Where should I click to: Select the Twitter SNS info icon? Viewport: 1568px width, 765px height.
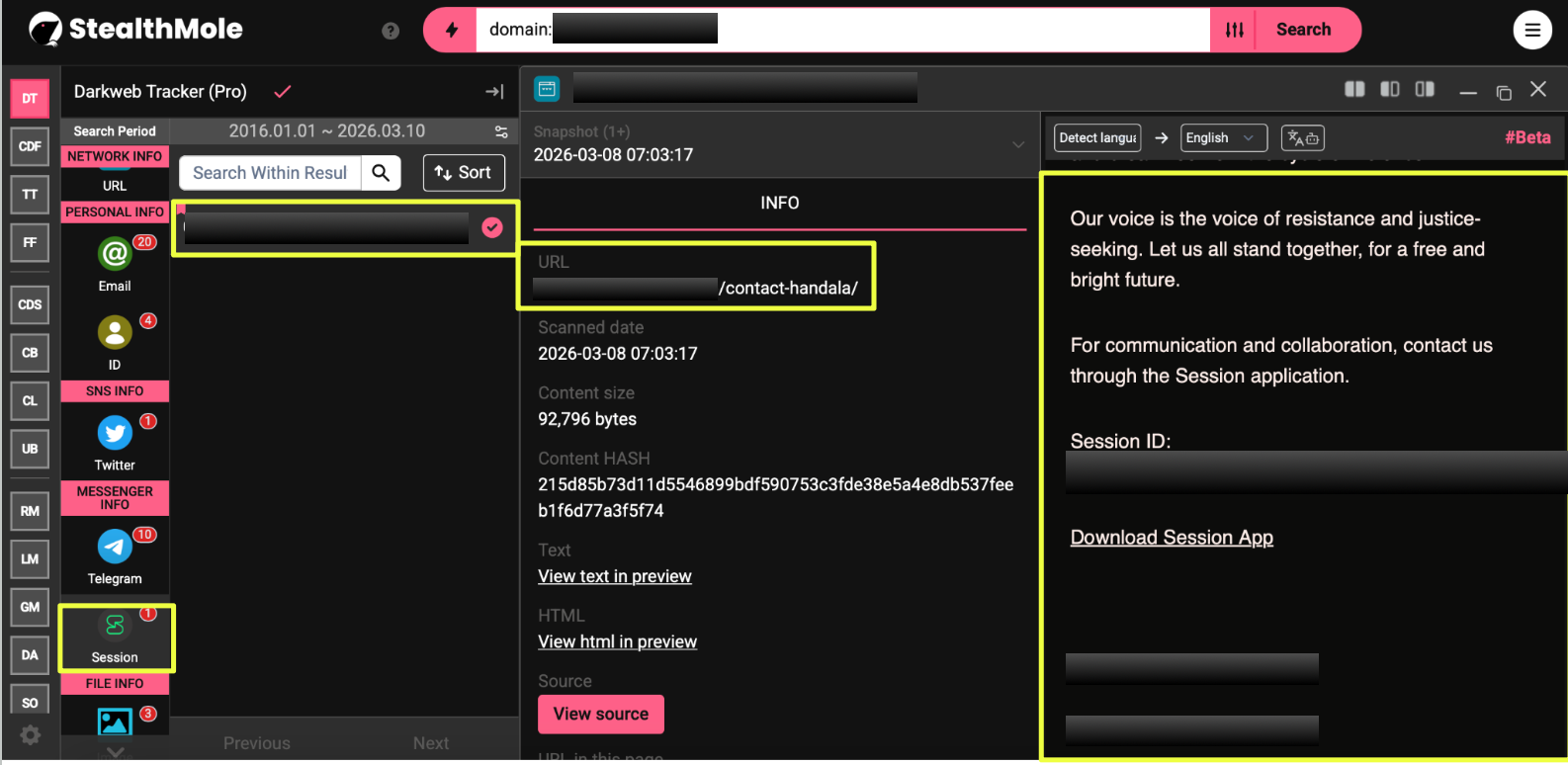[x=115, y=434]
